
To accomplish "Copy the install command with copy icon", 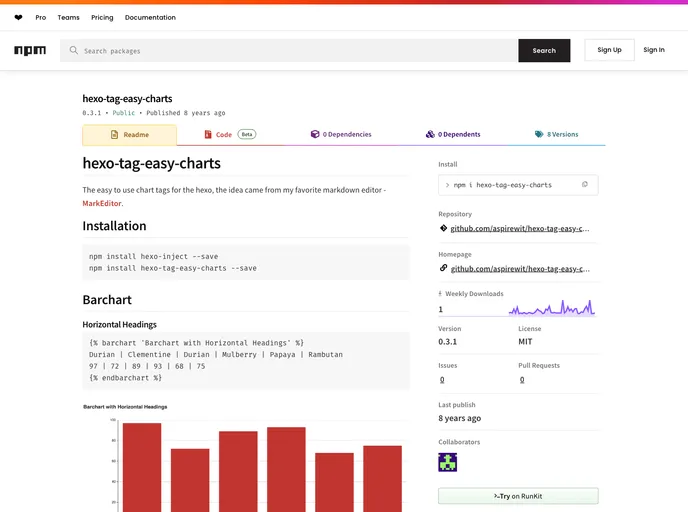I will tap(584, 185).
